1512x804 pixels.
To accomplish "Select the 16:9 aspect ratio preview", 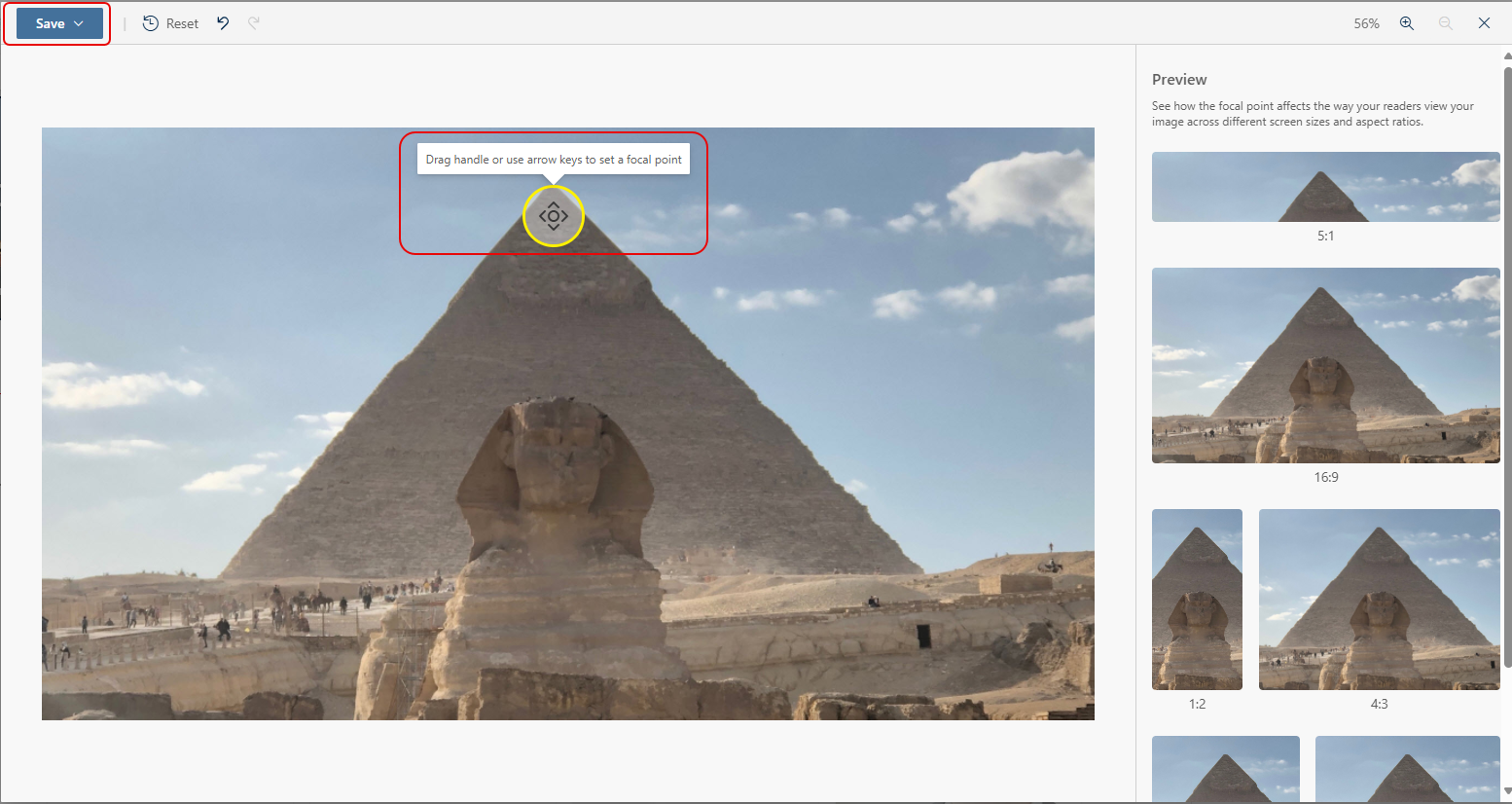I will [x=1324, y=365].
